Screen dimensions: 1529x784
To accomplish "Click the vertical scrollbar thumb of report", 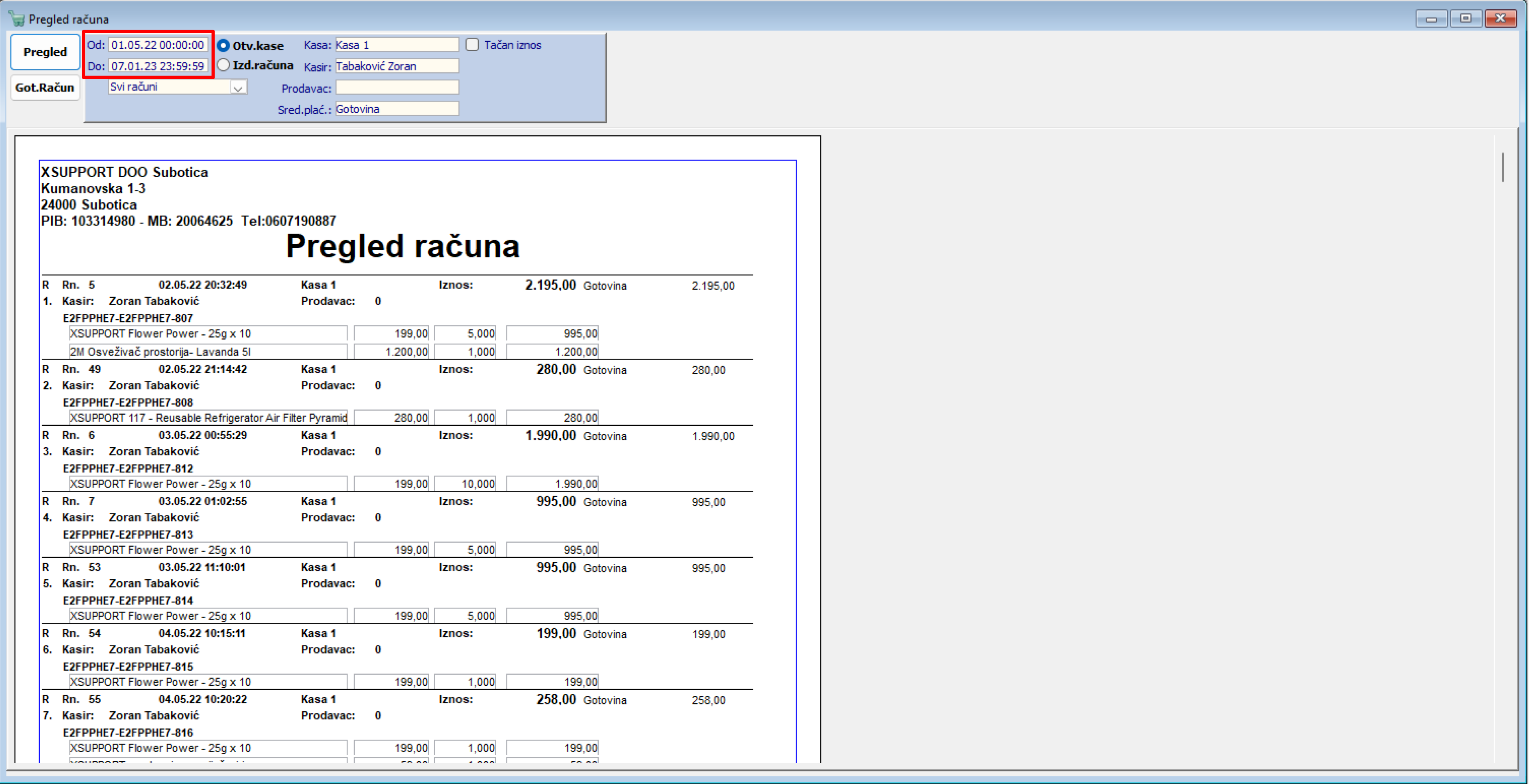I will 1503,168.
